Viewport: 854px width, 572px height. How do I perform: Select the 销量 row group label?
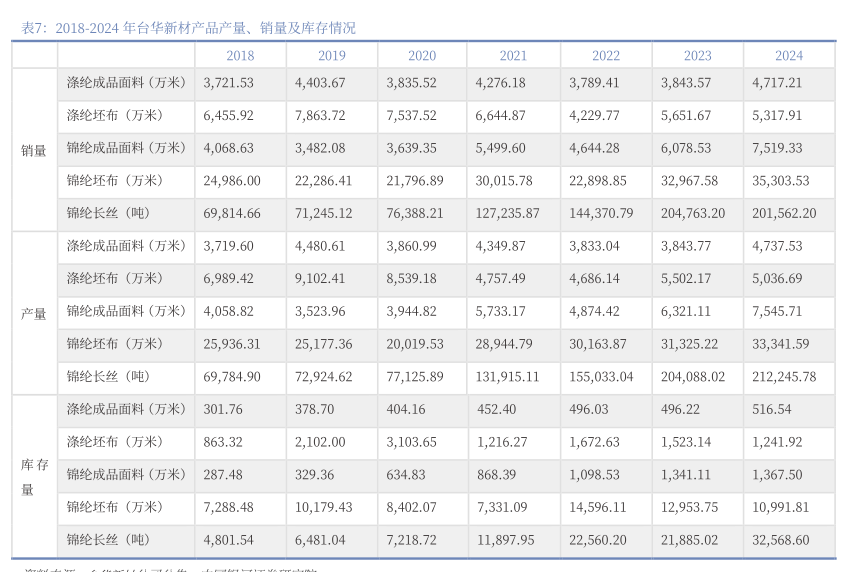34,150
